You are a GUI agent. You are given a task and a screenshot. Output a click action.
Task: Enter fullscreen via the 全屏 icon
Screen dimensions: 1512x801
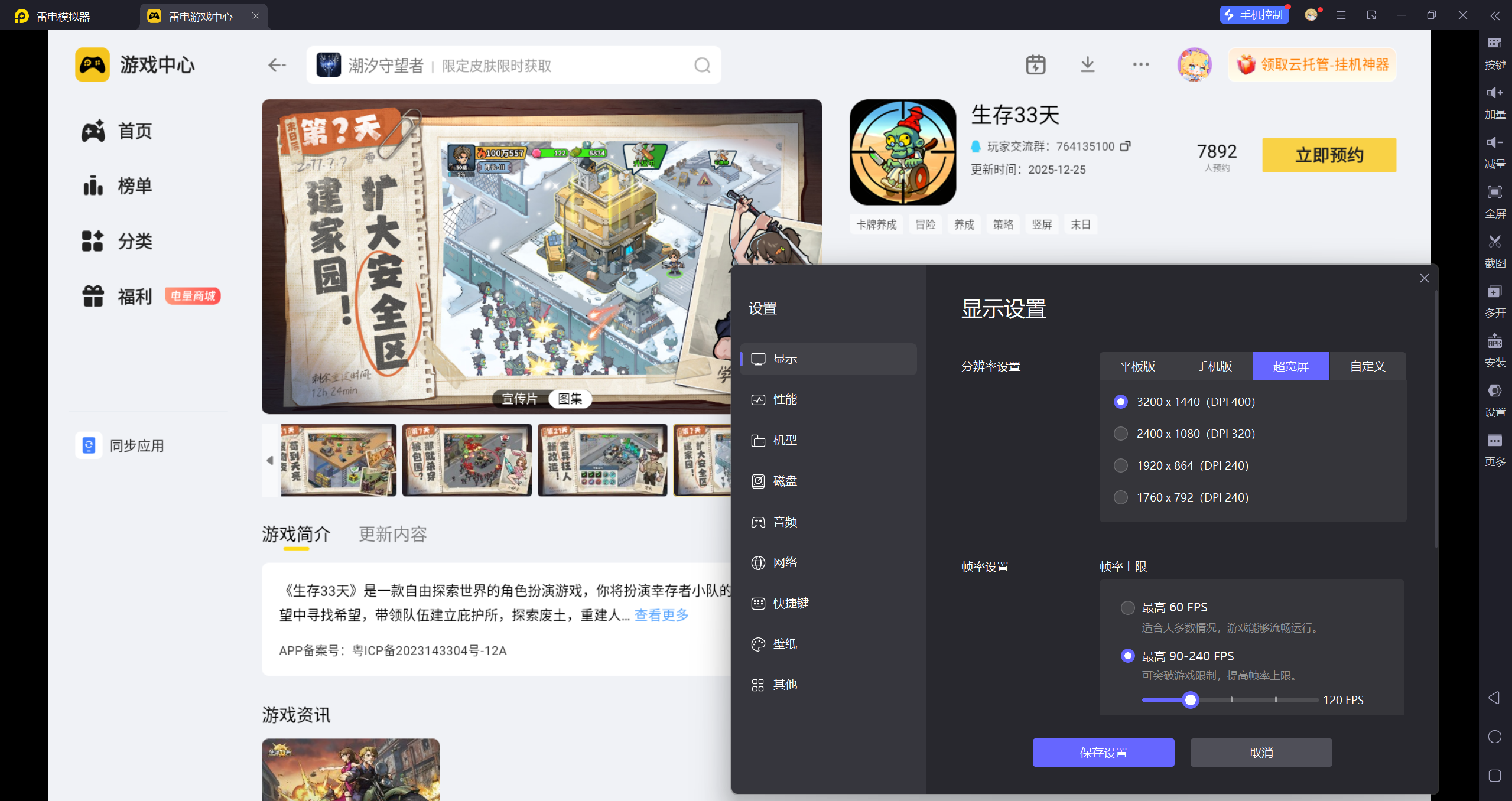(x=1495, y=193)
